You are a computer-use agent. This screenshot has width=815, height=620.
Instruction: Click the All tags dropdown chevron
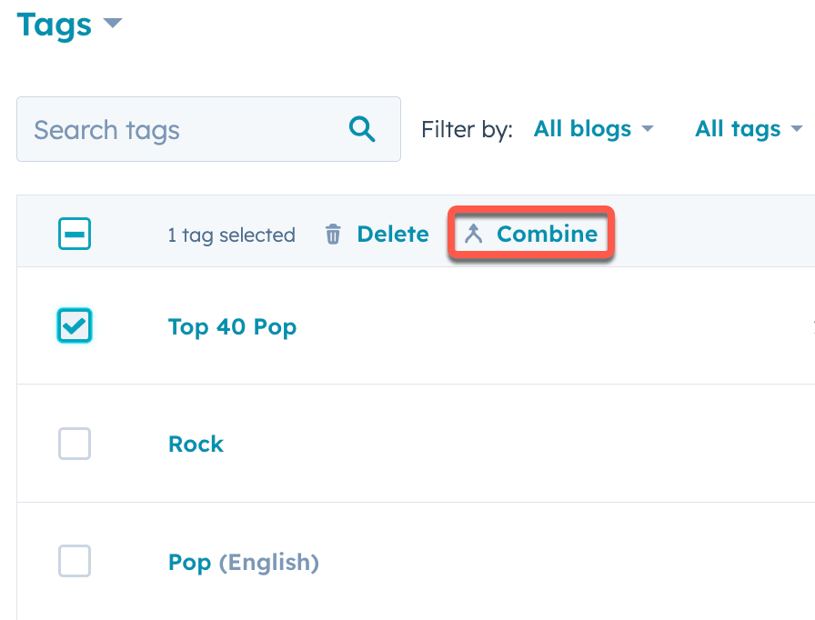coord(797,130)
